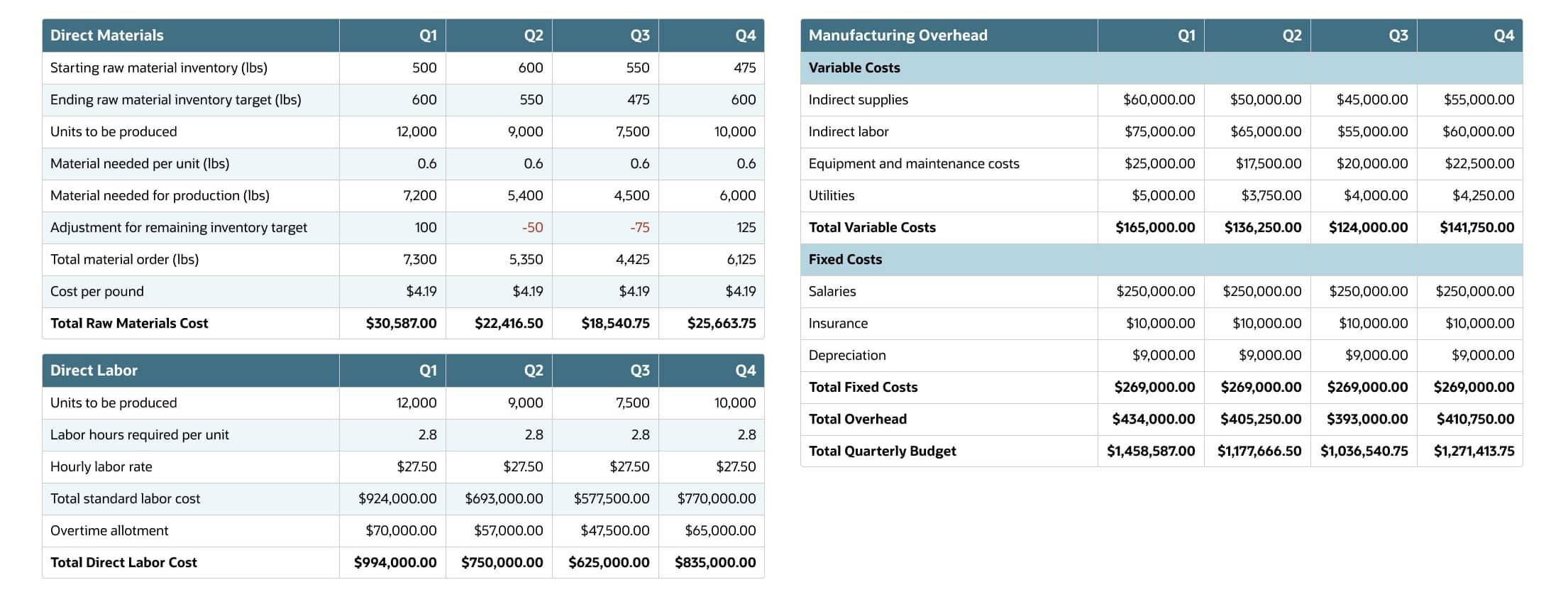Image resolution: width=1568 pixels, height=597 pixels.
Task: Select the Variable Costs section row
Action: 1161,68
